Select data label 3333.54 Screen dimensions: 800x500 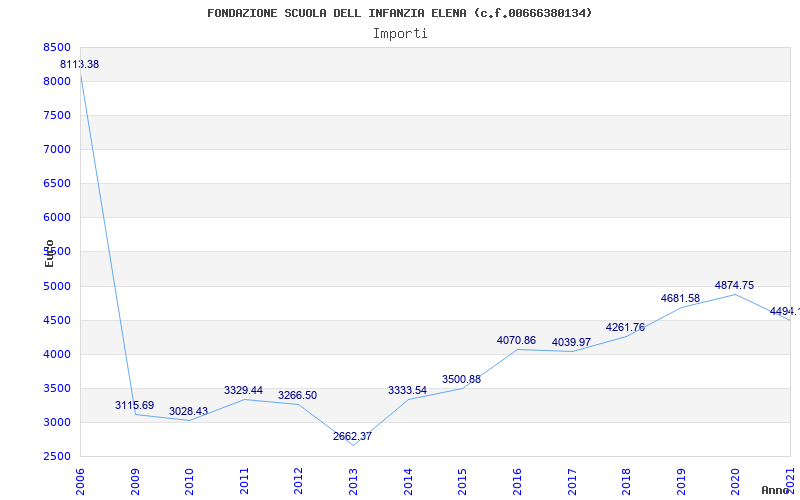[x=407, y=390]
